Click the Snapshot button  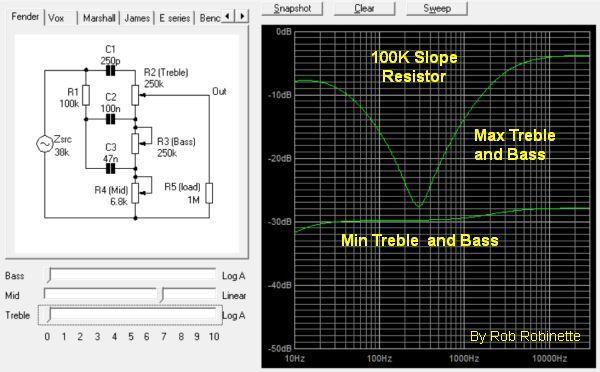tap(292, 8)
